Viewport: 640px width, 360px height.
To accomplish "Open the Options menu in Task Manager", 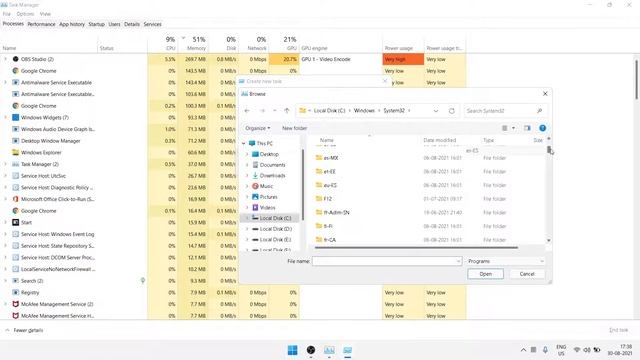I will (25, 14).
